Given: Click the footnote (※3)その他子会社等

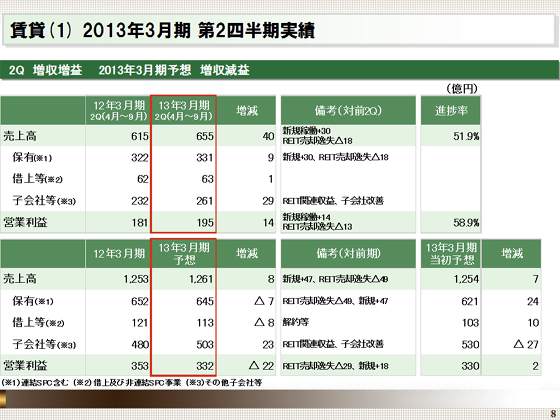Looking at the screenshot, I should [x=224, y=382].
